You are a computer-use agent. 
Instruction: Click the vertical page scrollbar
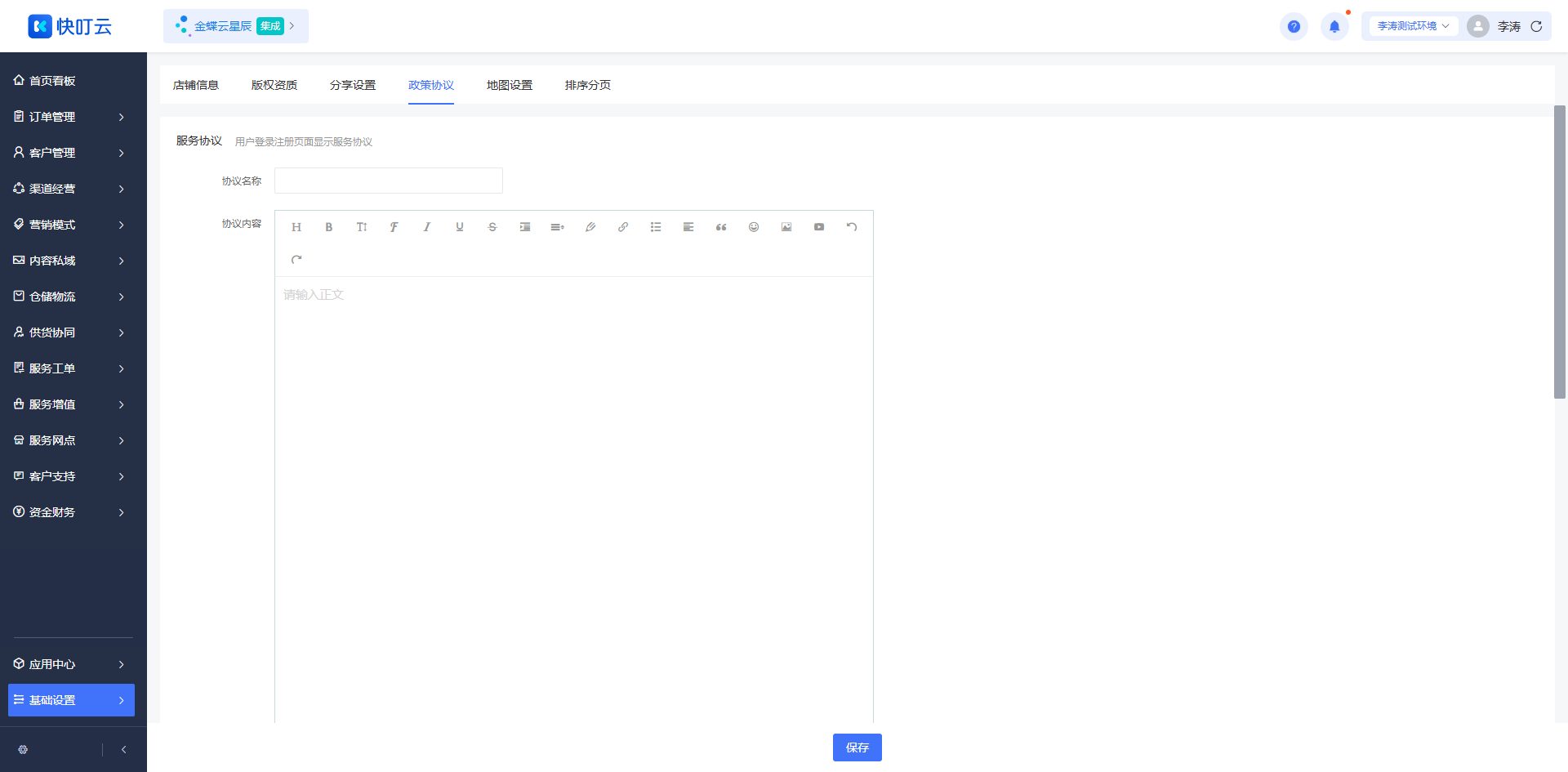coord(1560,252)
